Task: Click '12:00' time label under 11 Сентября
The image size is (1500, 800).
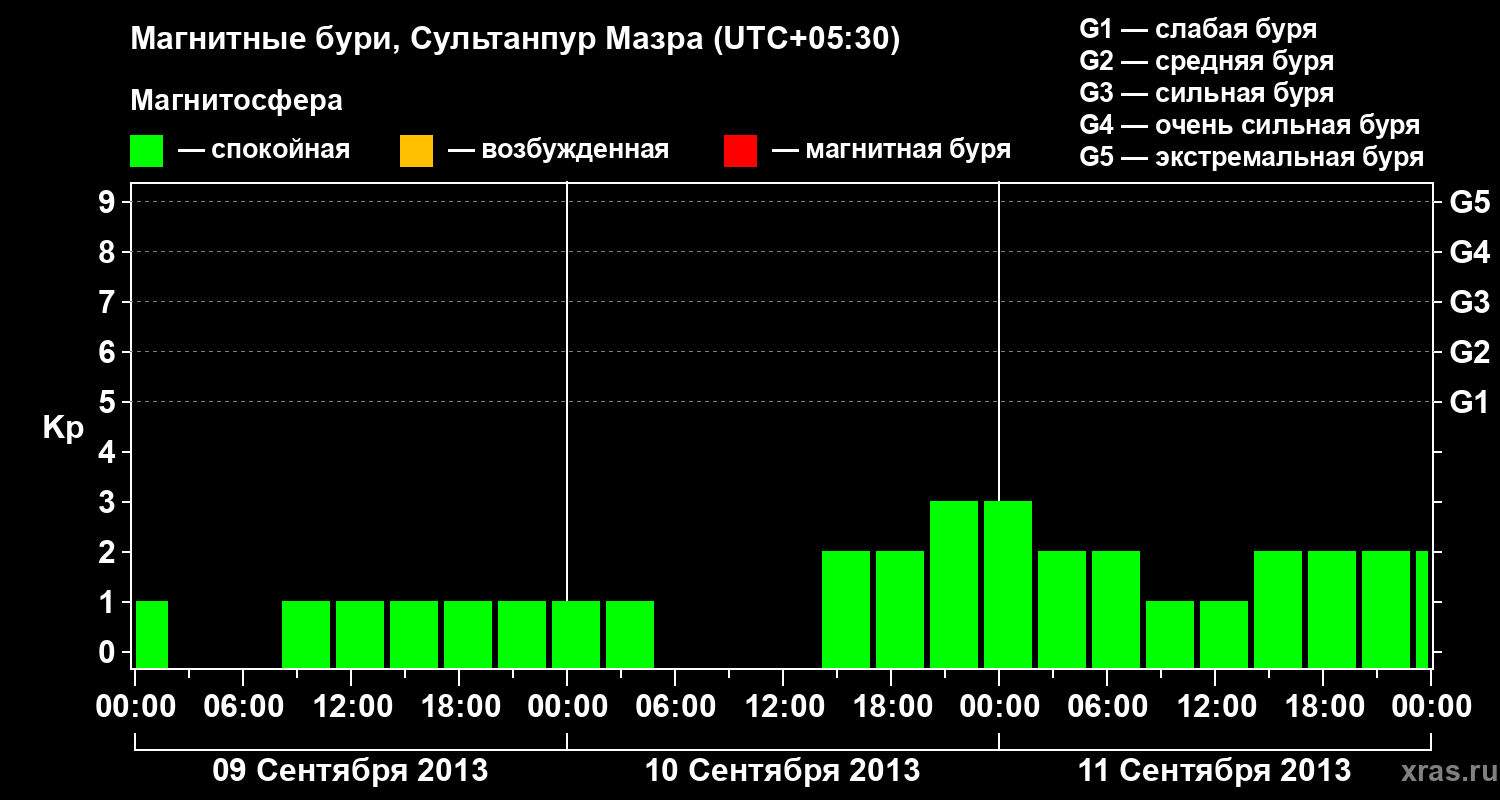Action: 1215,707
